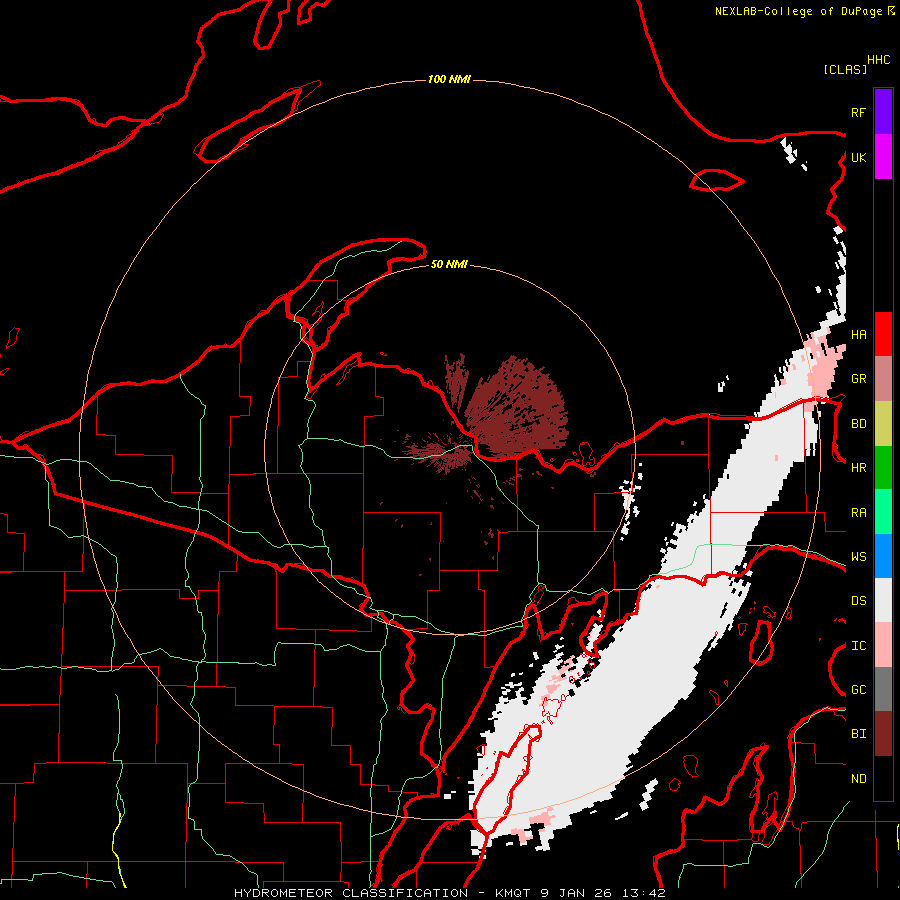This screenshot has width=900, height=900.
Task: Click the 9 JAN 26 date text
Action: [x=576, y=893]
